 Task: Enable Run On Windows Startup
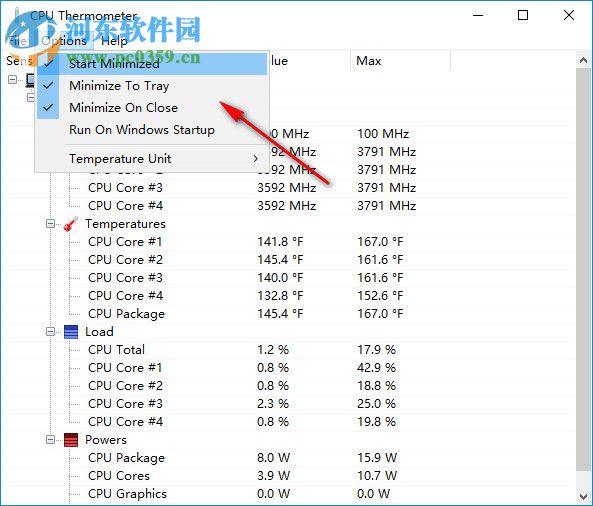pyautogui.click(x=152, y=130)
